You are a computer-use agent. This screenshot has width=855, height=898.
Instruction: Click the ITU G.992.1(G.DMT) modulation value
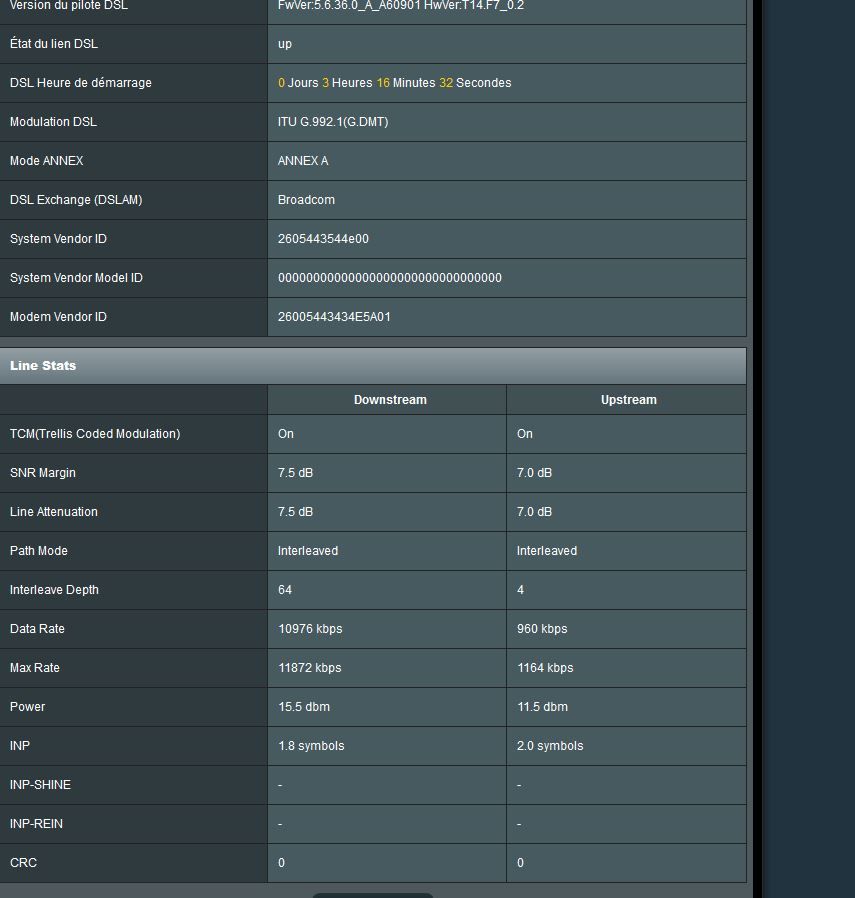tap(333, 122)
